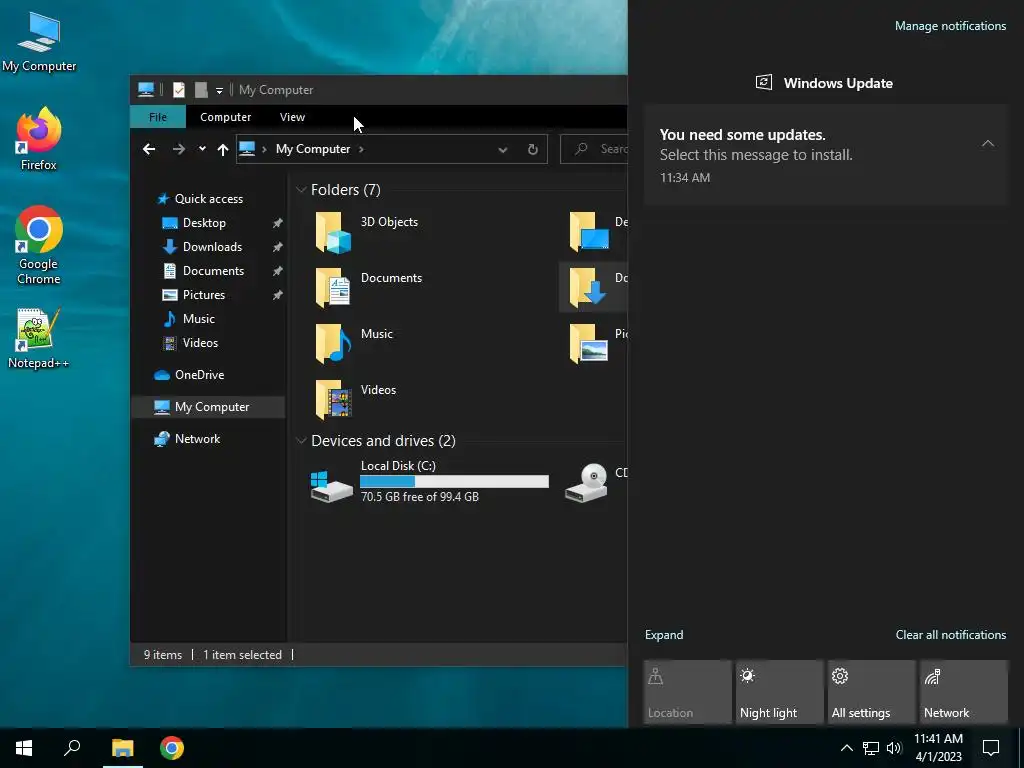Select the Documents folder in main pane
Viewport: 1024px width, 768px height.
click(x=369, y=287)
